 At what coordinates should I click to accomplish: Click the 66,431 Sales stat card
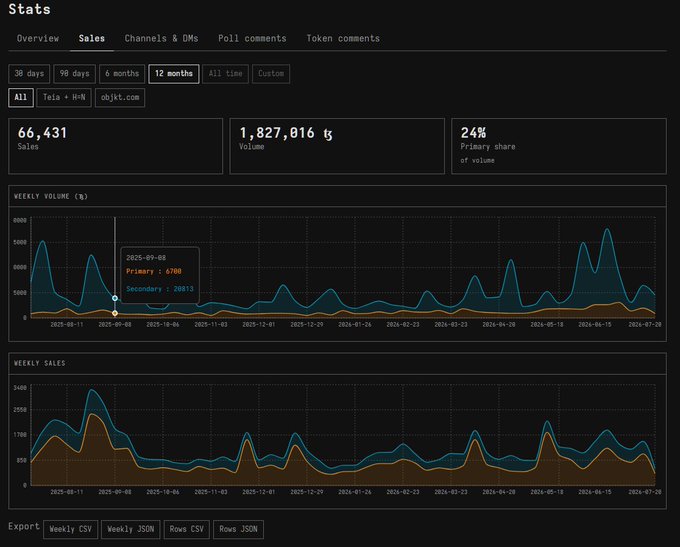pos(115,146)
